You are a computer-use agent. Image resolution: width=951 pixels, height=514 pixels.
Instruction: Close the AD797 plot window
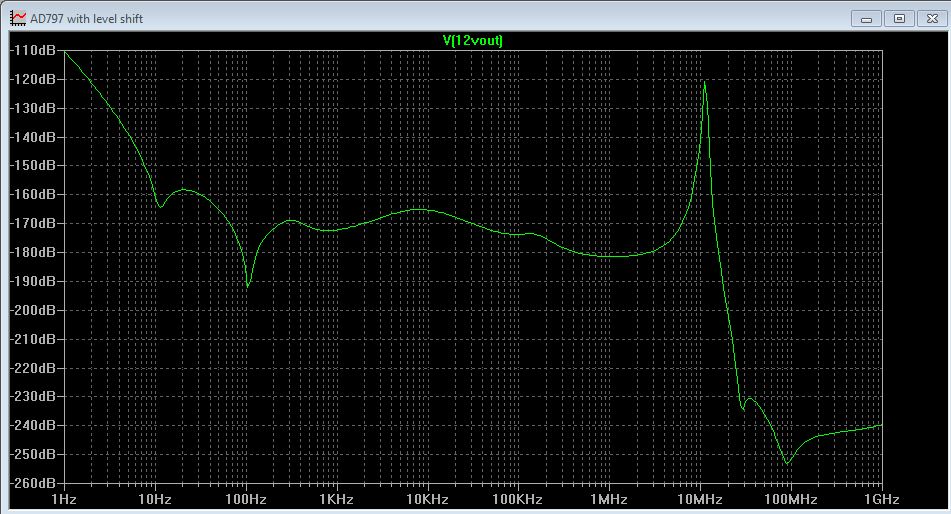932,19
